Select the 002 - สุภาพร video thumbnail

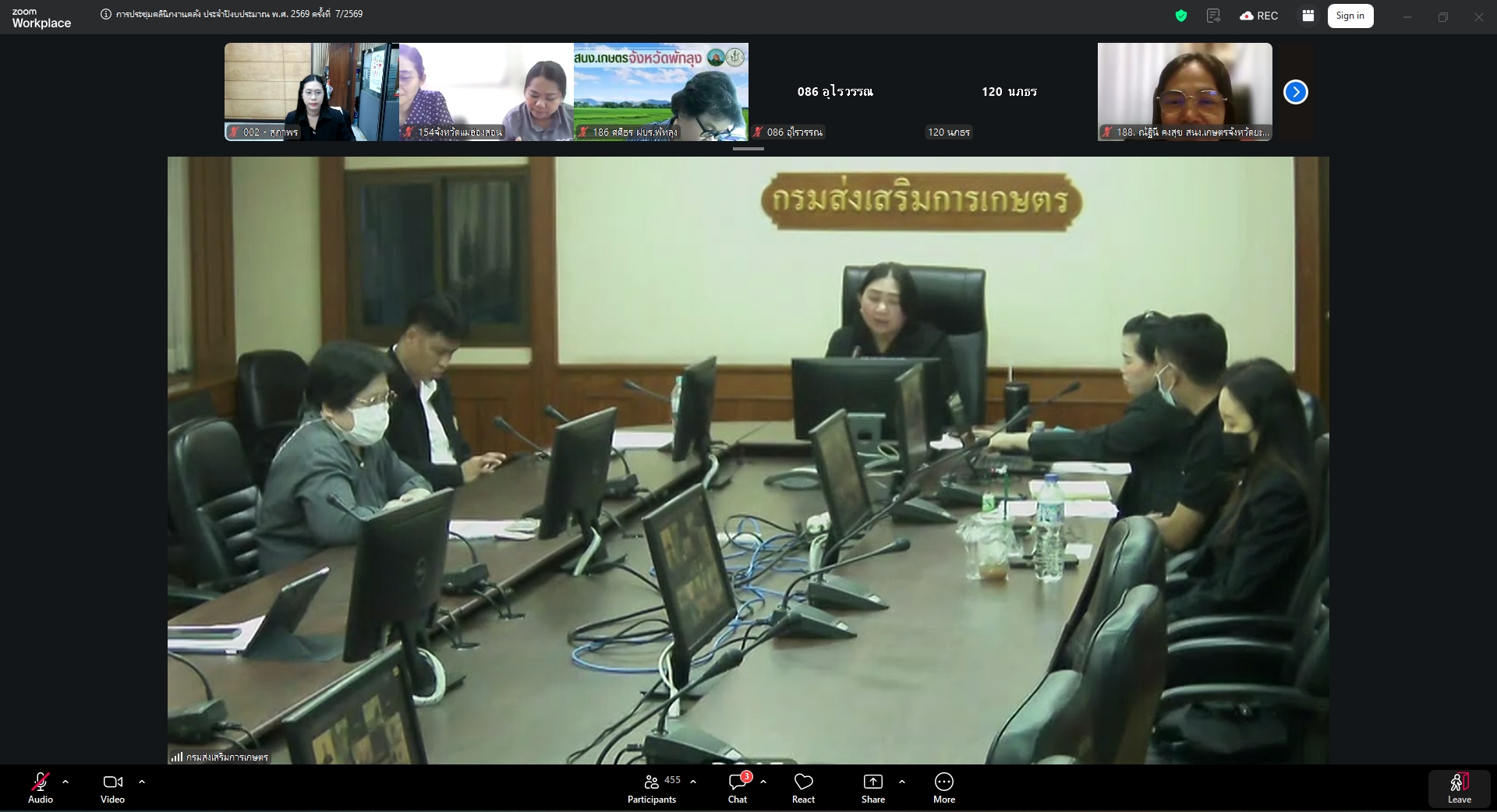(312, 92)
